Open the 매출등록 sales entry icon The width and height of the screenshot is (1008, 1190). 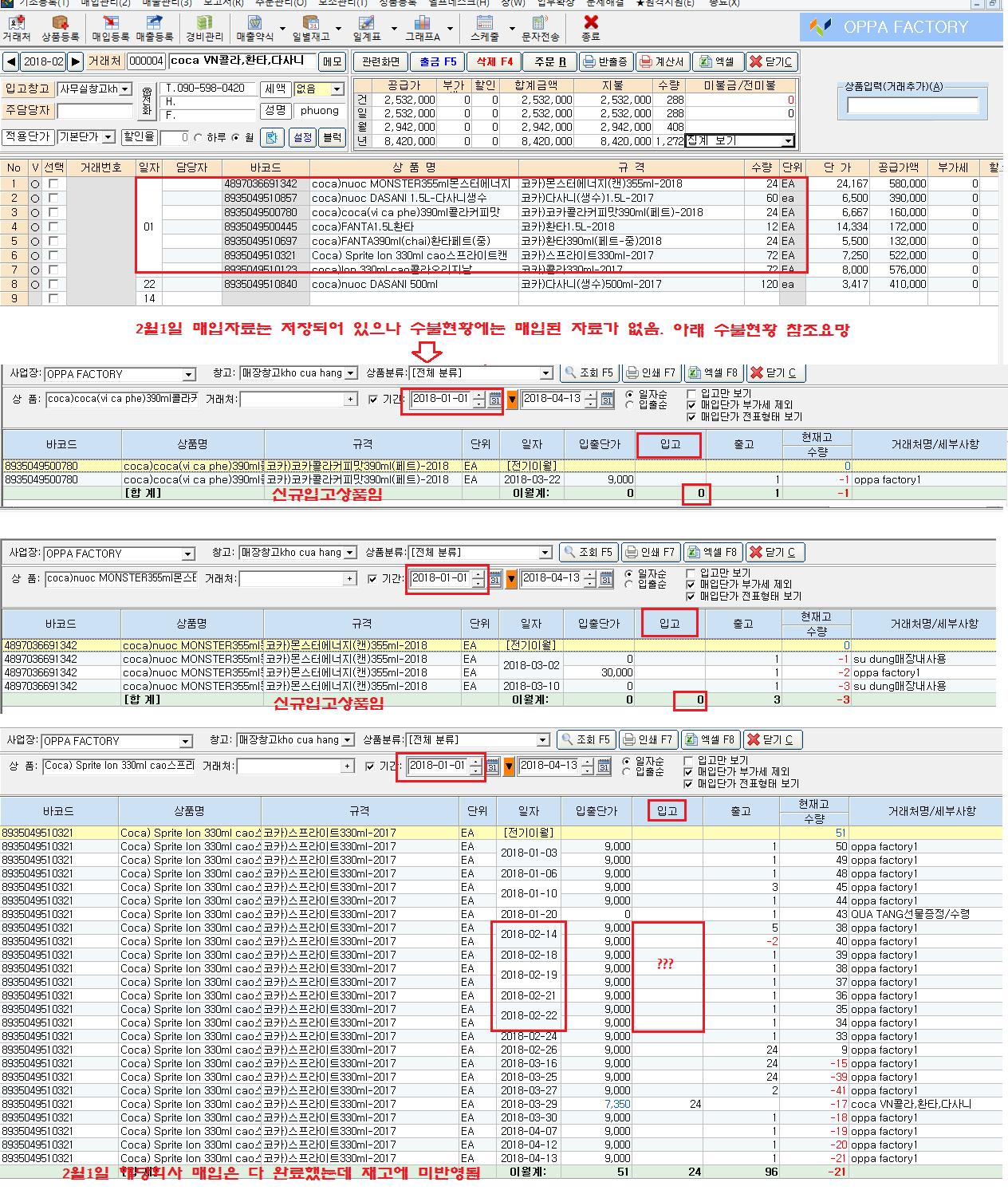pyautogui.click(x=155, y=29)
